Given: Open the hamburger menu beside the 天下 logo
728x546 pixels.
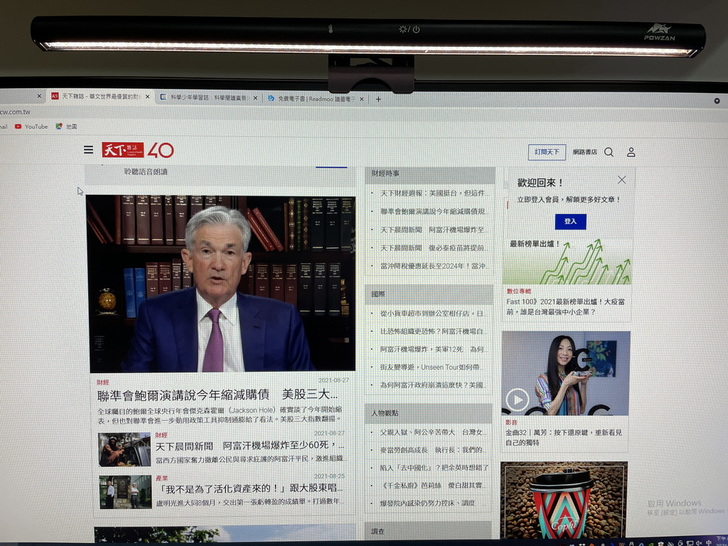Looking at the screenshot, I should 88,150.
